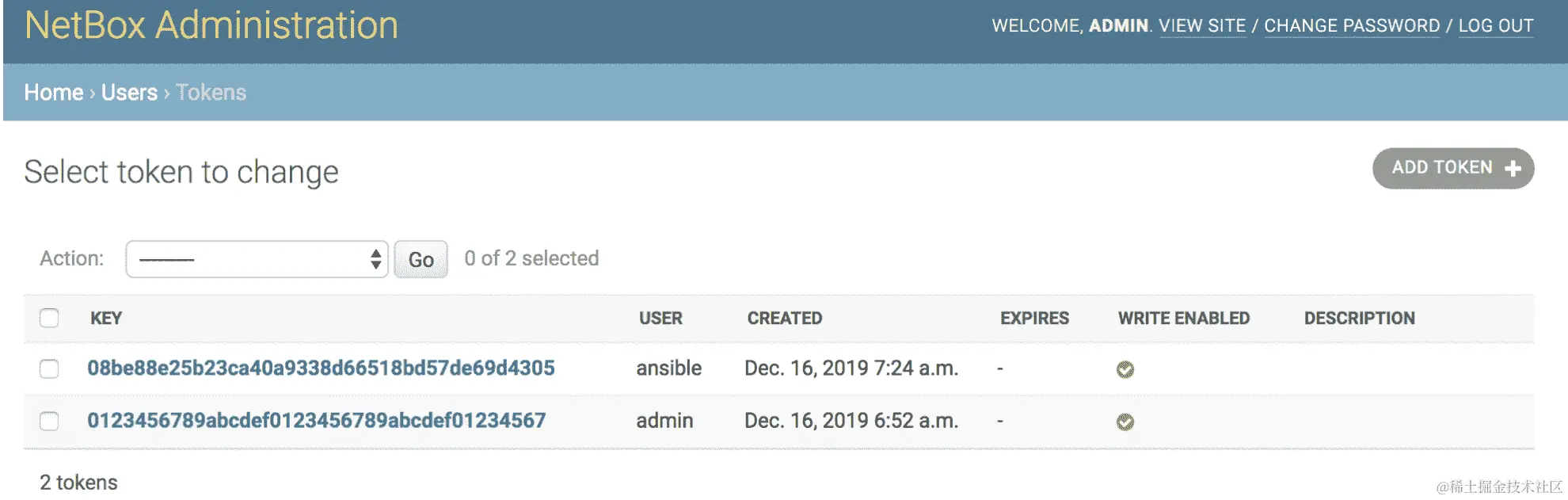Go to Users in the breadcrumb

coord(129,93)
